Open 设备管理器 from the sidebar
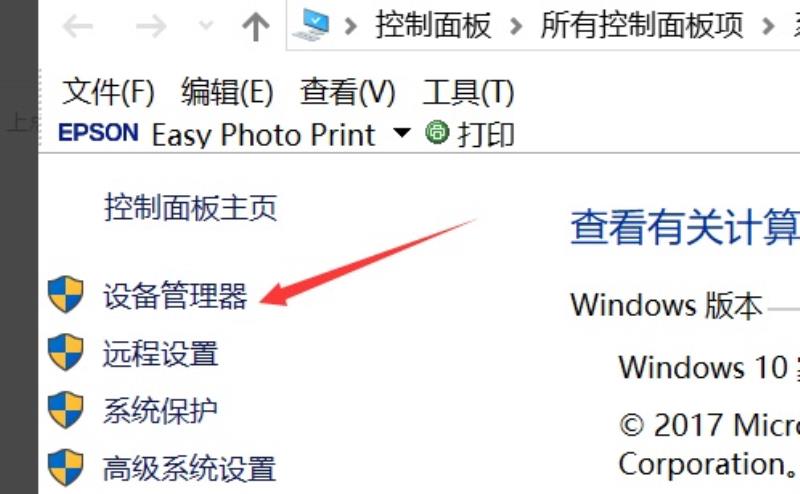The image size is (800, 494). point(176,296)
